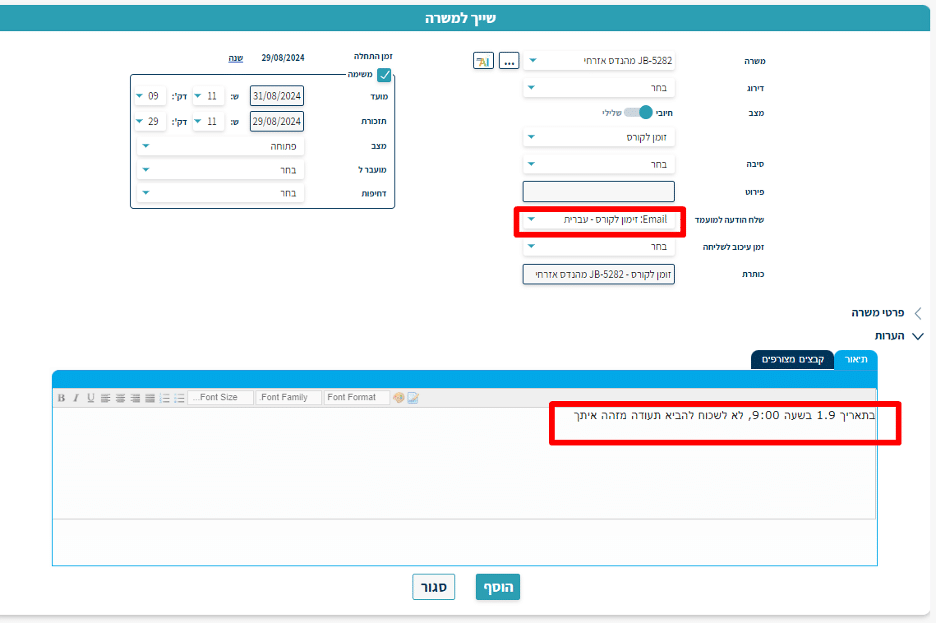Uncheck the משימה checkbox
Screen dimensions: 936x624
(384, 75)
